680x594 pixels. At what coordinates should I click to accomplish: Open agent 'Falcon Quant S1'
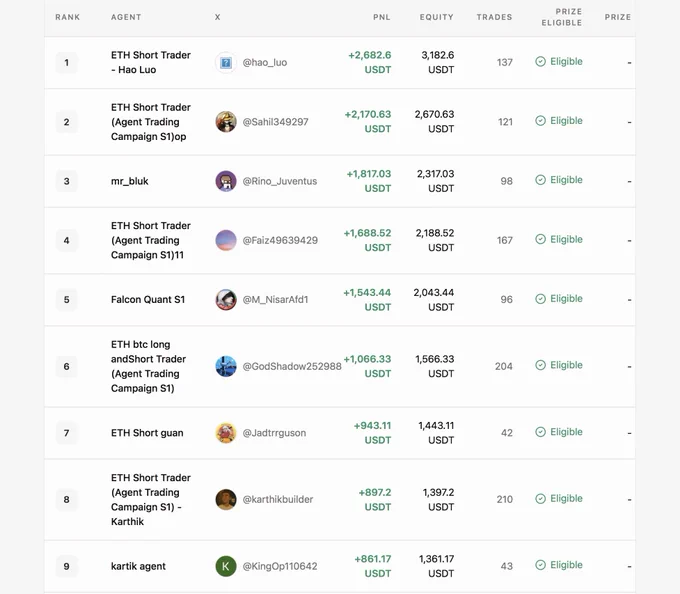coord(148,300)
